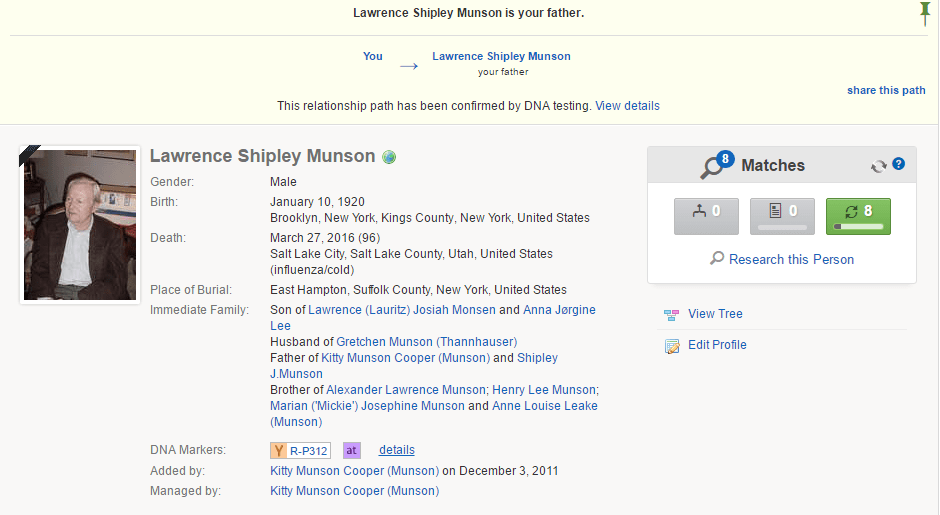Click the 'You' link in relationship path
940x515 pixels.
click(x=373, y=56)
